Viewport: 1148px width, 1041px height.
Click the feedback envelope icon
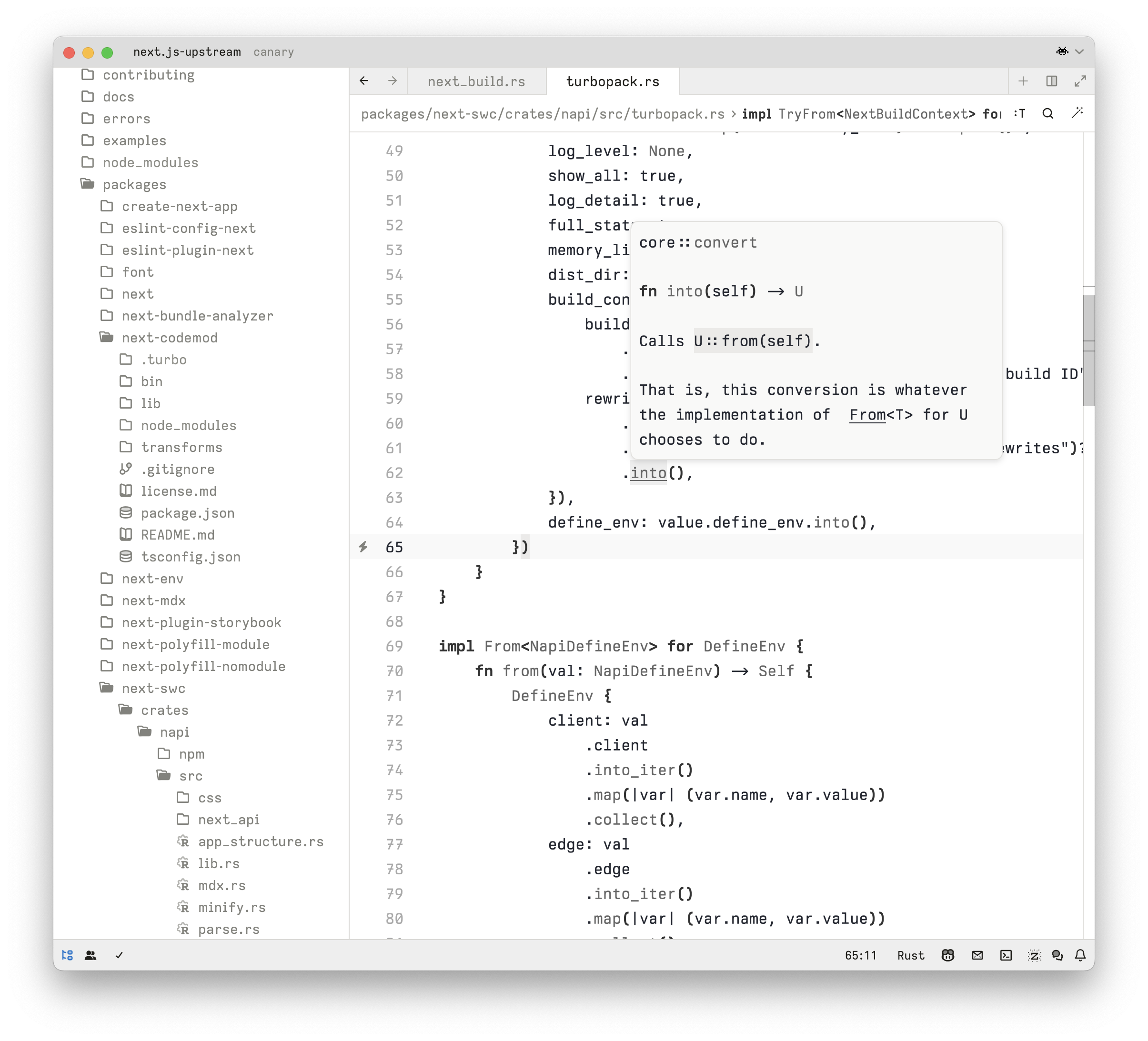coord(977,955)
